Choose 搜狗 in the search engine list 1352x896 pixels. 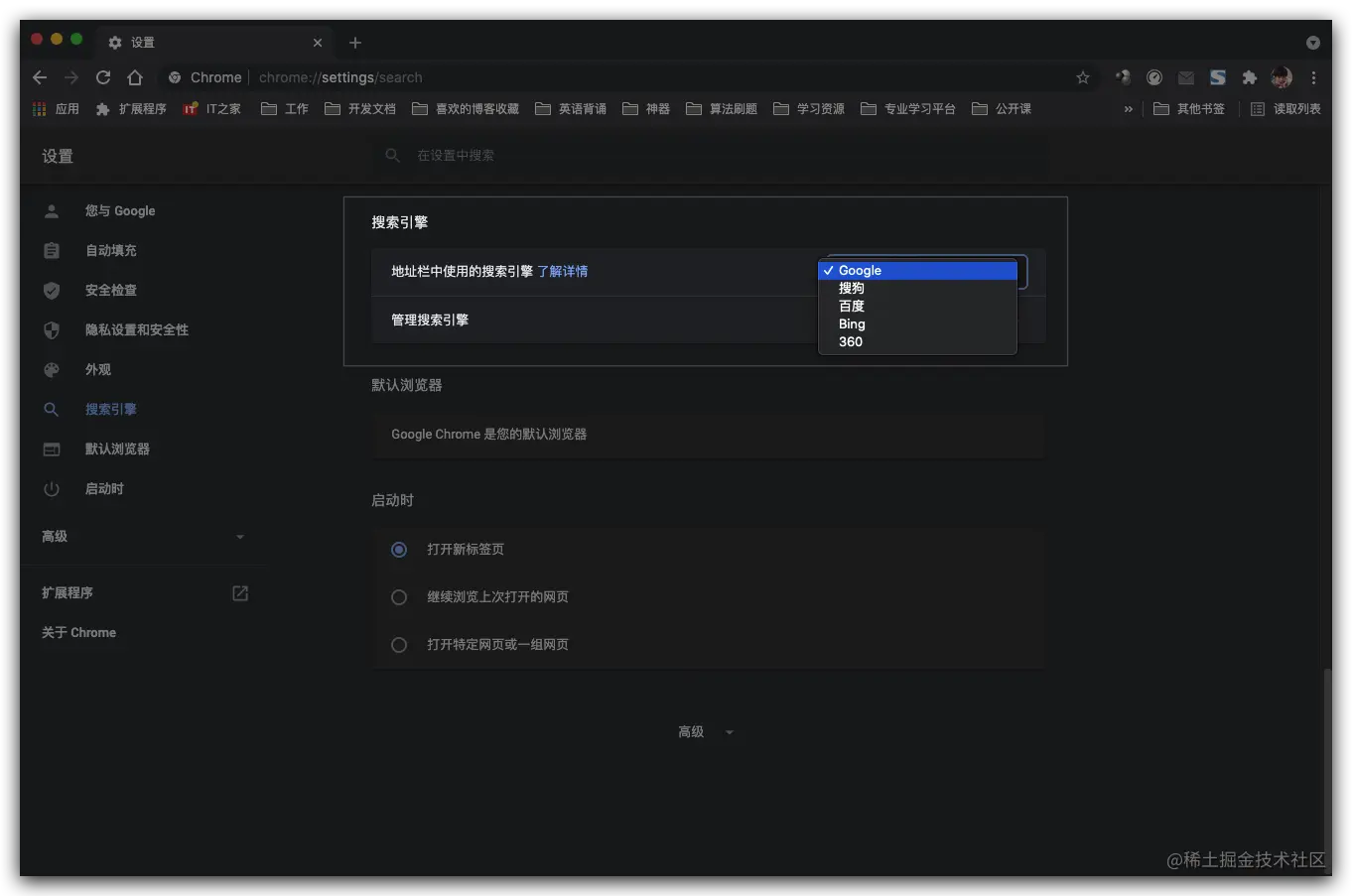coord(917,289)
